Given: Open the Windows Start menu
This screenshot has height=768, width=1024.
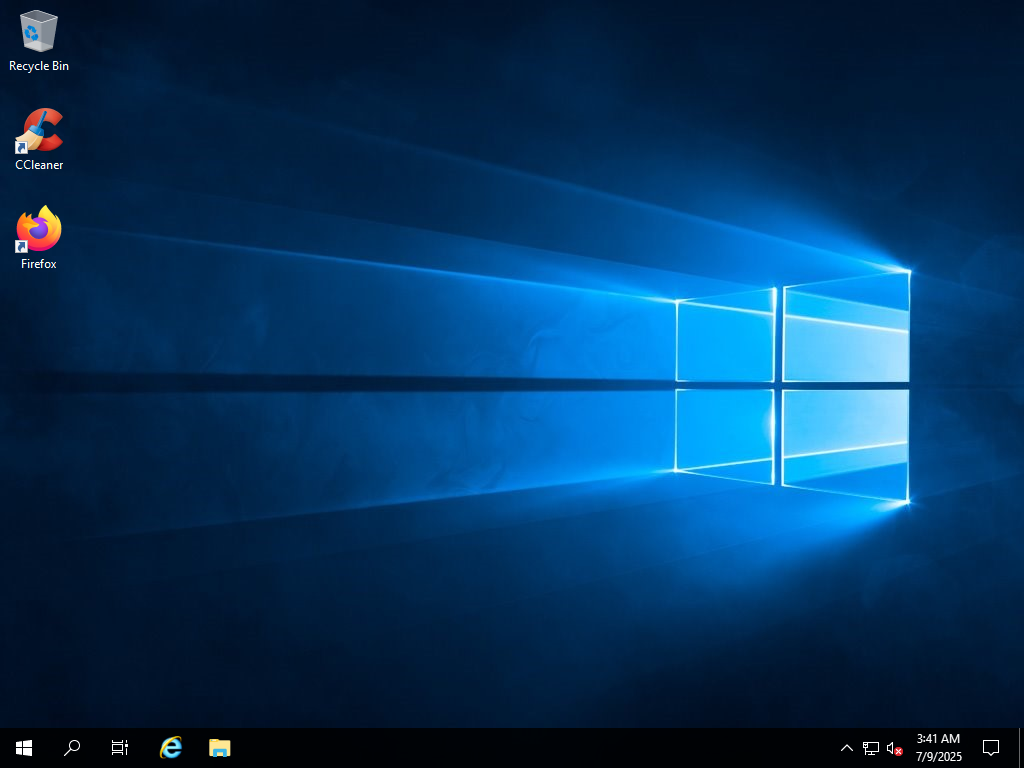Looking at the screenshot, I should [x=24, y=748].
